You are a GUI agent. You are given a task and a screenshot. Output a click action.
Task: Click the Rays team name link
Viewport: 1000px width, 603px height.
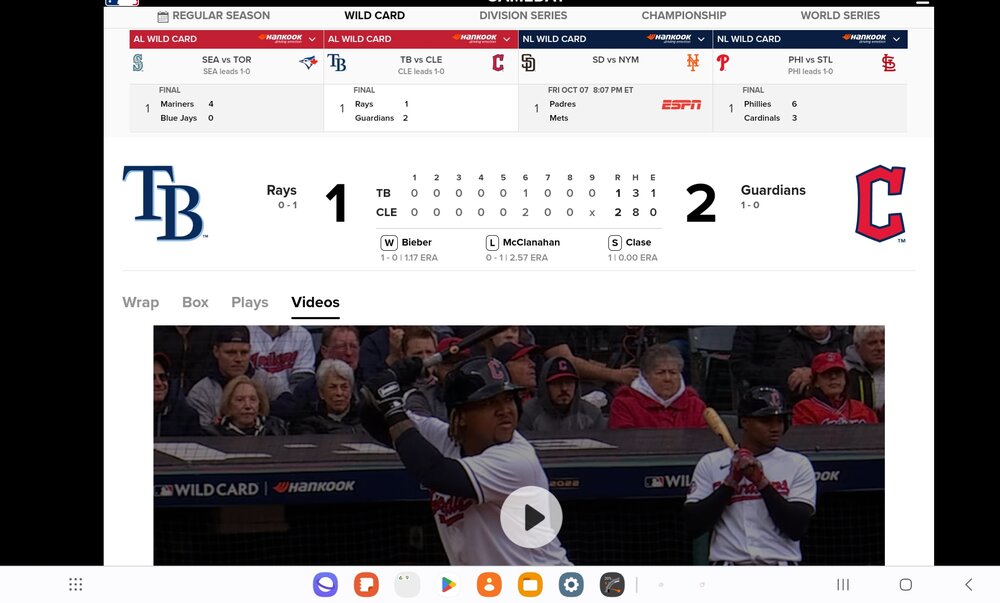[x=281, y=190]
